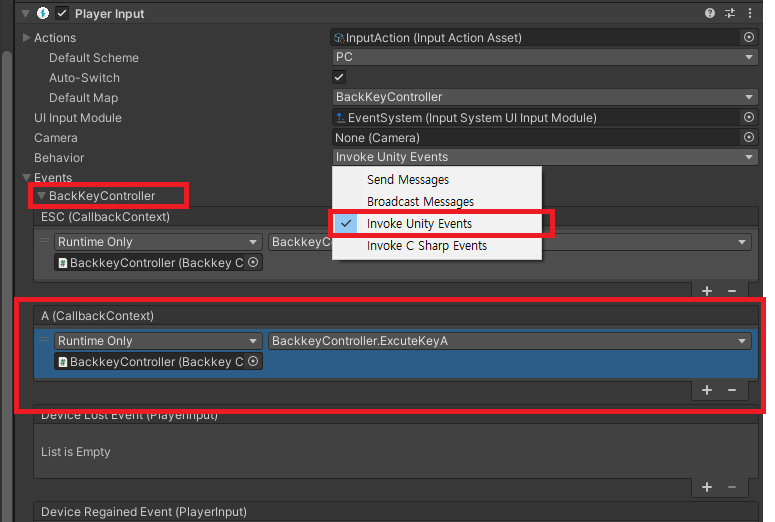The height and width of the screenshot is (522, 775).
Task: Open Player Input component context menu
Action: point(750,13)
